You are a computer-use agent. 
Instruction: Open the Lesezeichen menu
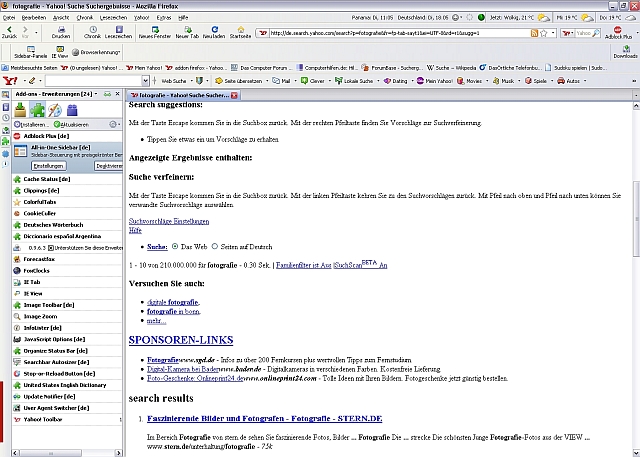pyautogui.click(x=114, y=17)
